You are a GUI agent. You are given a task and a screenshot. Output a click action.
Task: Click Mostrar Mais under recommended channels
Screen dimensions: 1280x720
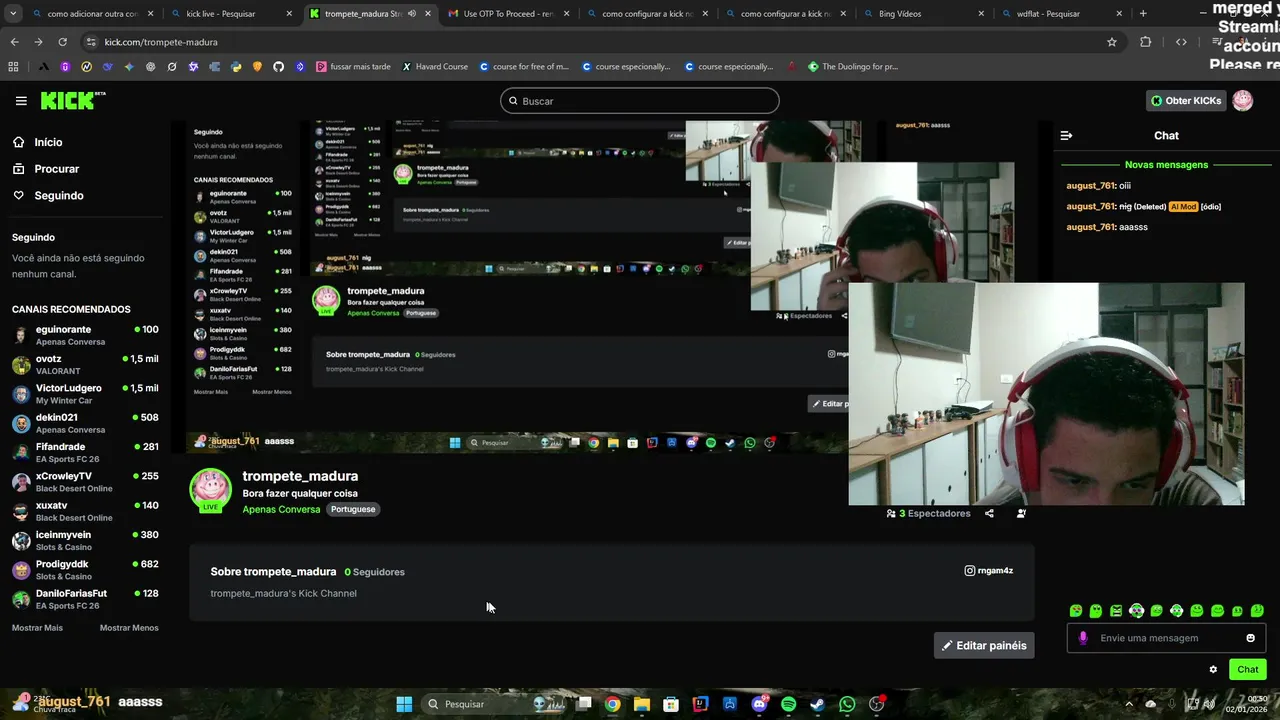(37, 628)
